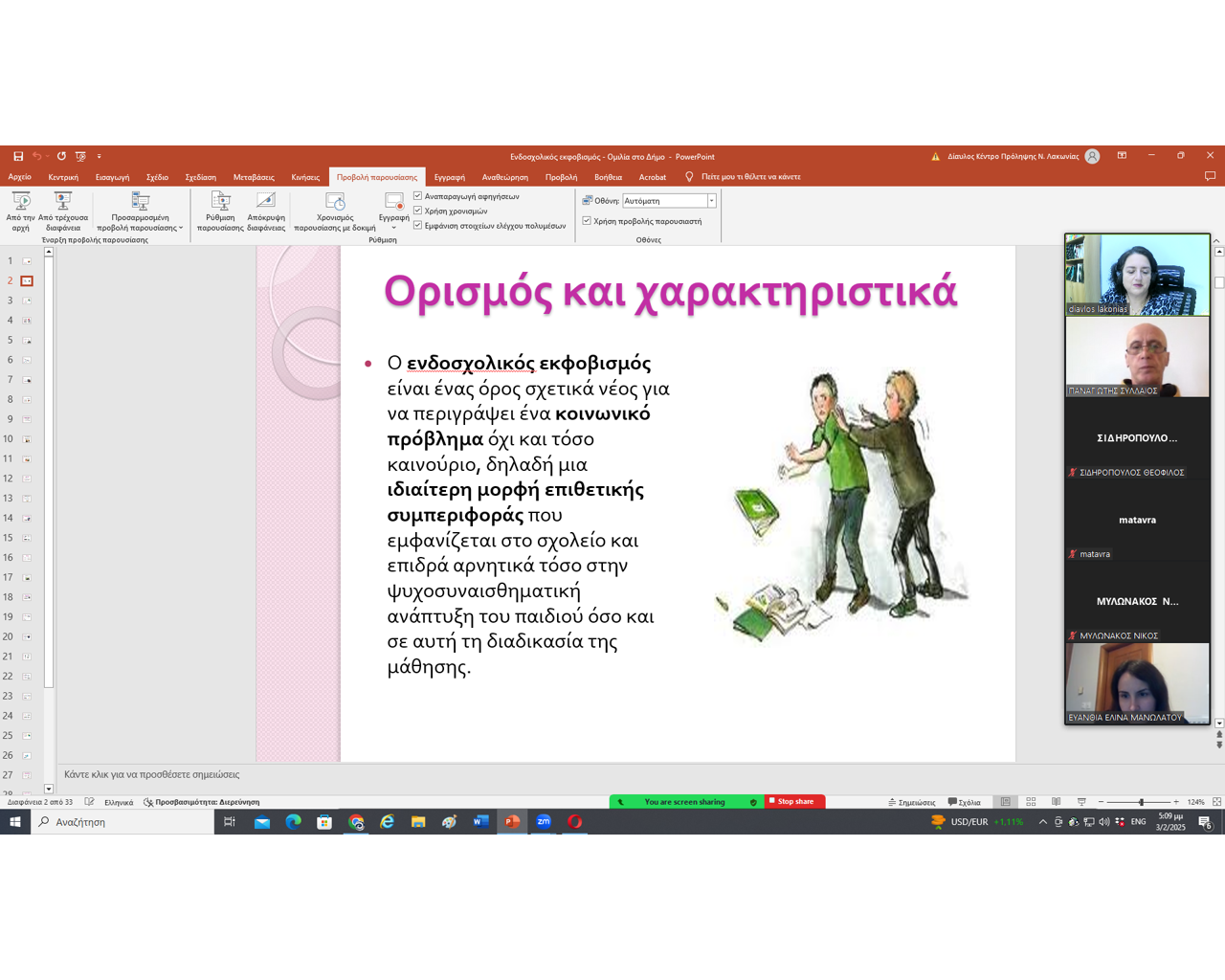This screenshot has width=1225, height=980.
Task: Open the Οθόνη monitor dropdown
Action: (711, 201)
